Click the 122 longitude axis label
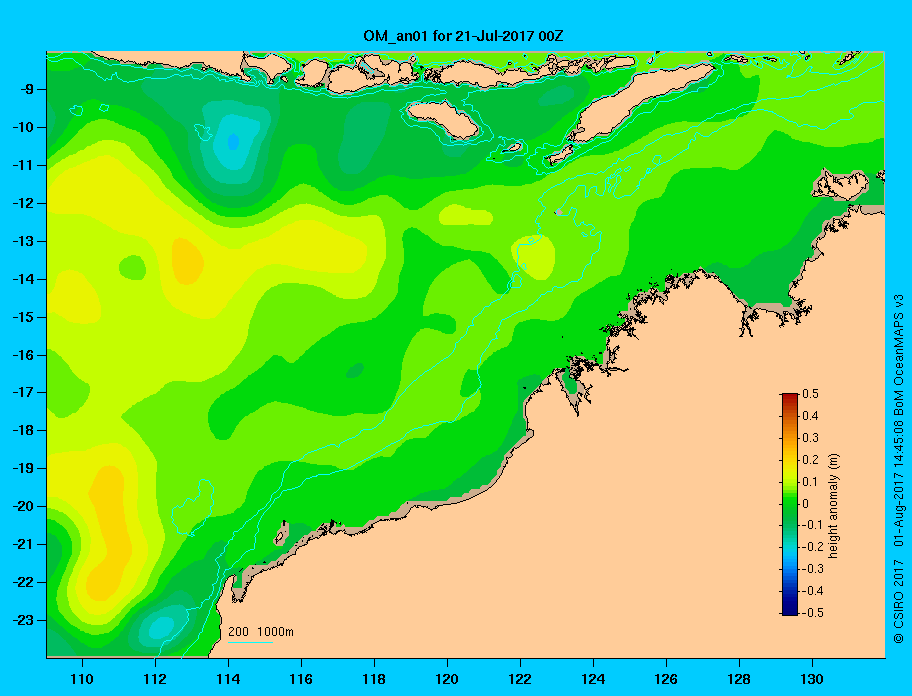Viewport: 912px width, 696px height. 520,679
